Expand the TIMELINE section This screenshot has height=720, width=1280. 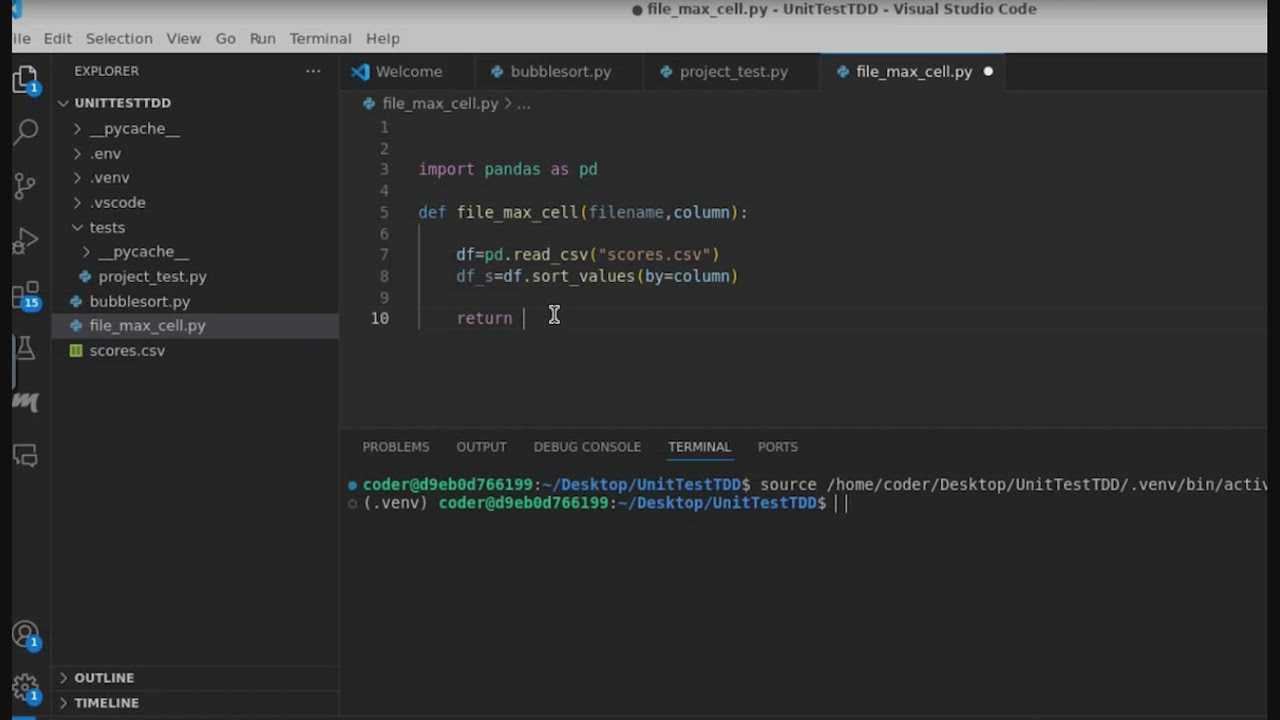[106, 703]
